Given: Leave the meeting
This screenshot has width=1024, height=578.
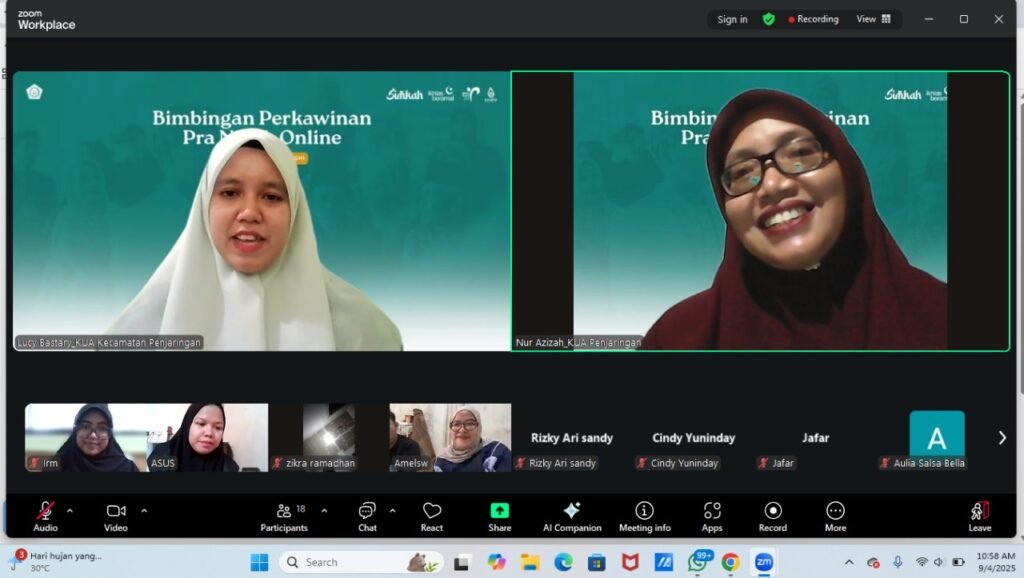Looking at the screenshot, I should coord(979,516).
